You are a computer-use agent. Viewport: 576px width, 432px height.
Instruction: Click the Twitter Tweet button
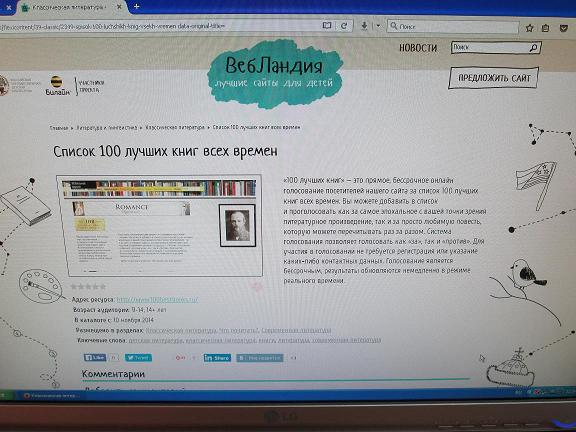coord(138,357)
